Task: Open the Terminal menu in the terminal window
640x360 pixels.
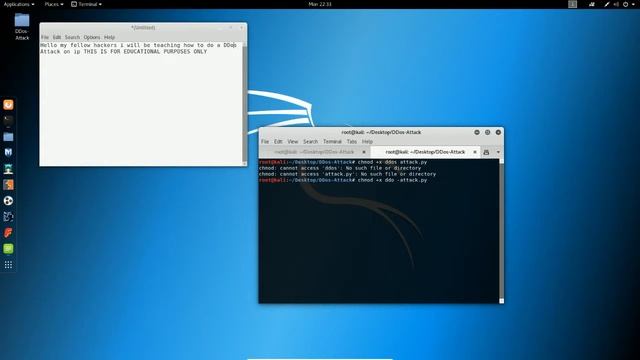Action: [332, 142]
